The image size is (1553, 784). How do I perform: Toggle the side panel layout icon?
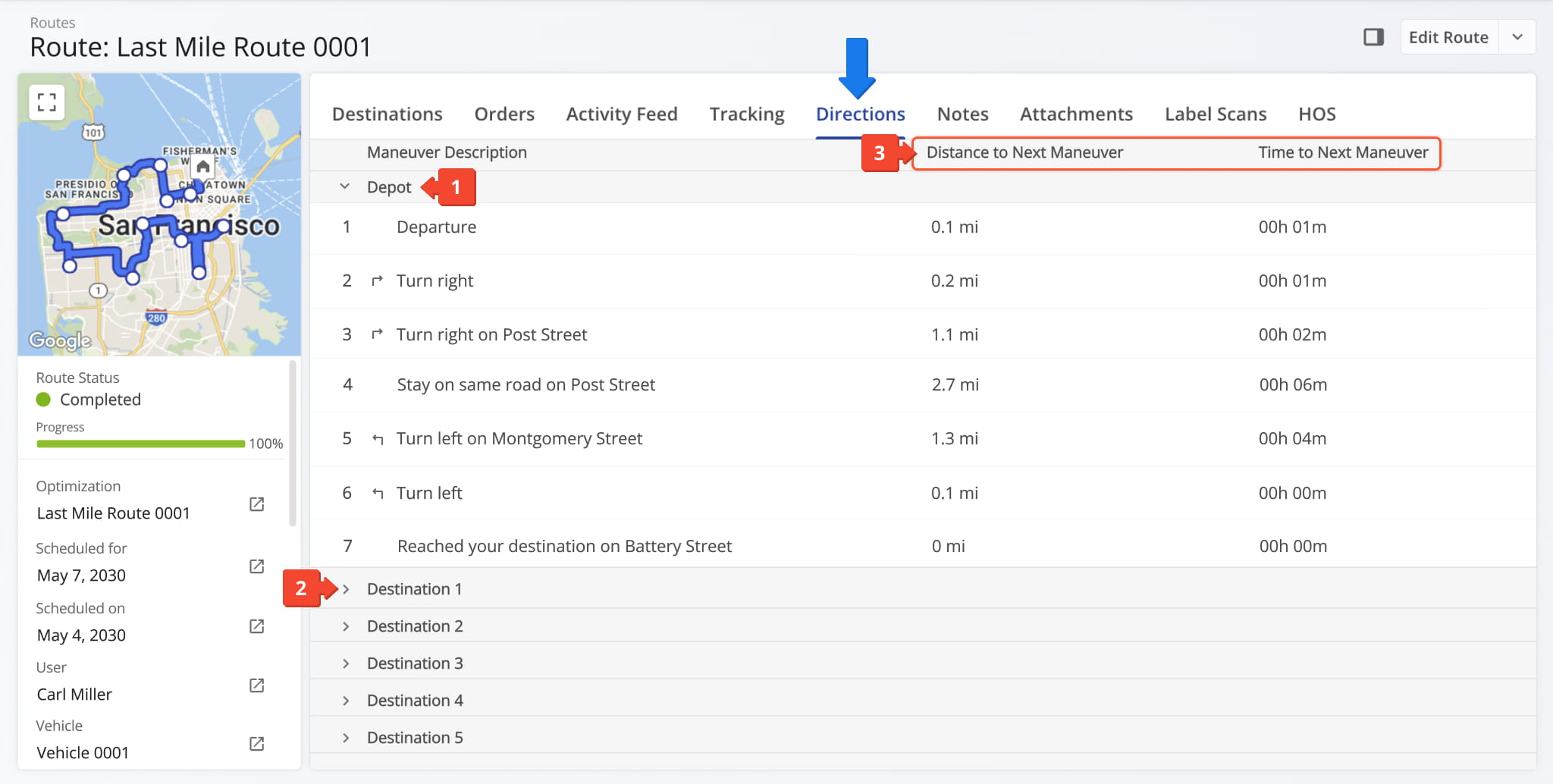point(1373,37)
